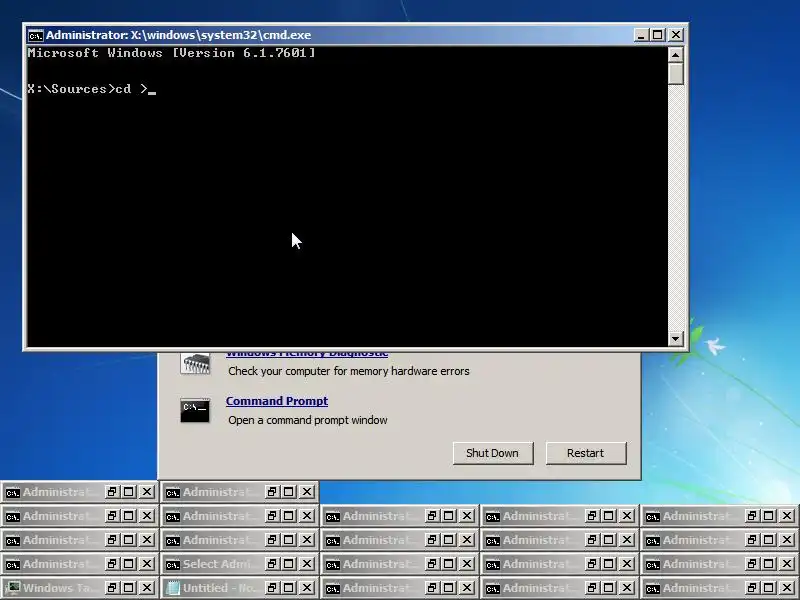Click text 'Check your computer for memory hardware errors'

[349, 371]
